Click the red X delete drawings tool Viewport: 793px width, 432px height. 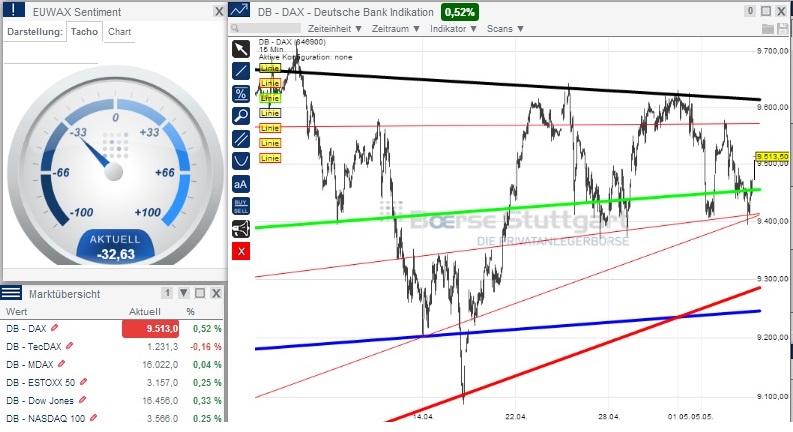click(241, 251)
